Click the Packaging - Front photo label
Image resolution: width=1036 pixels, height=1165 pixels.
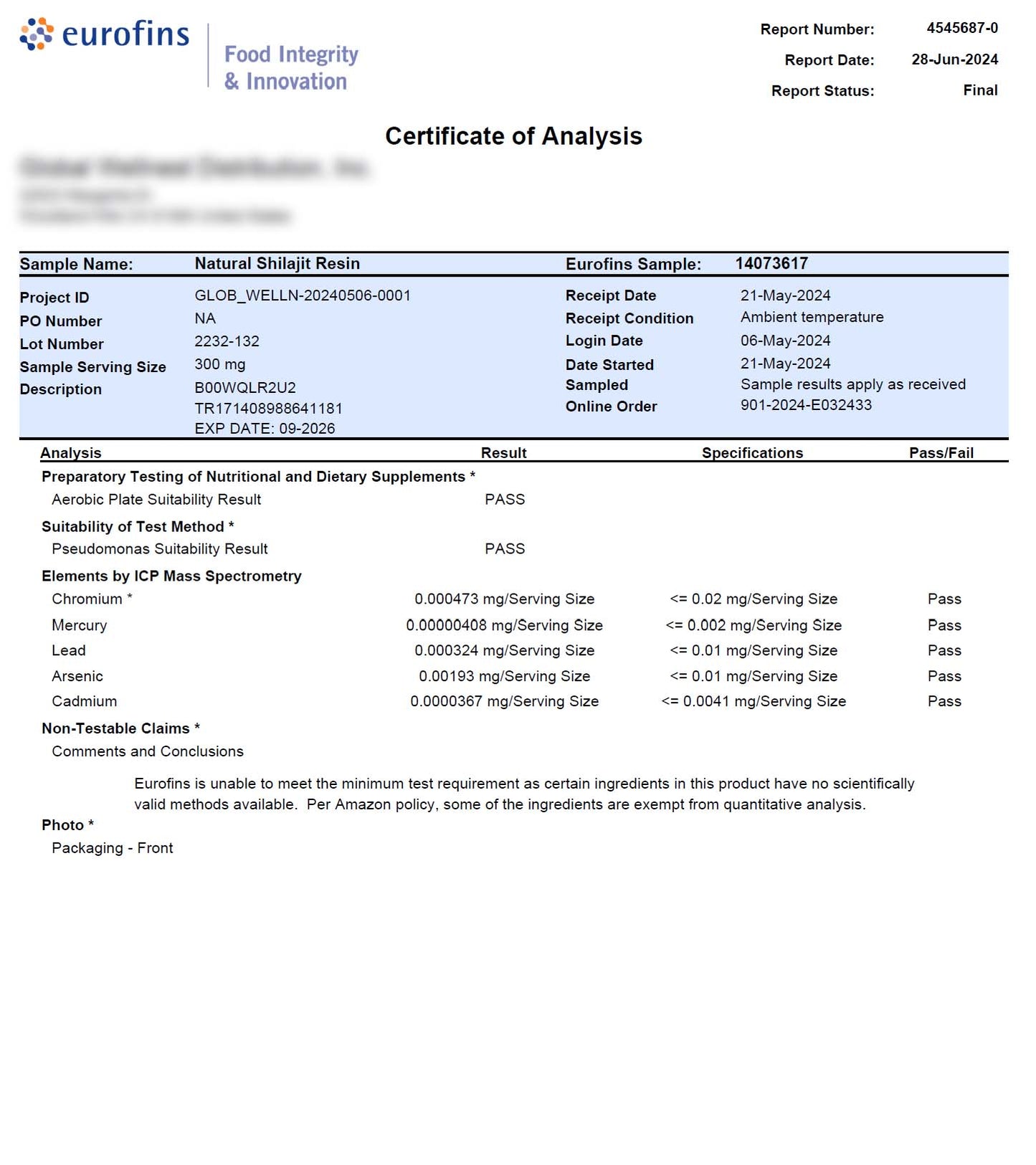coord(113,848)
